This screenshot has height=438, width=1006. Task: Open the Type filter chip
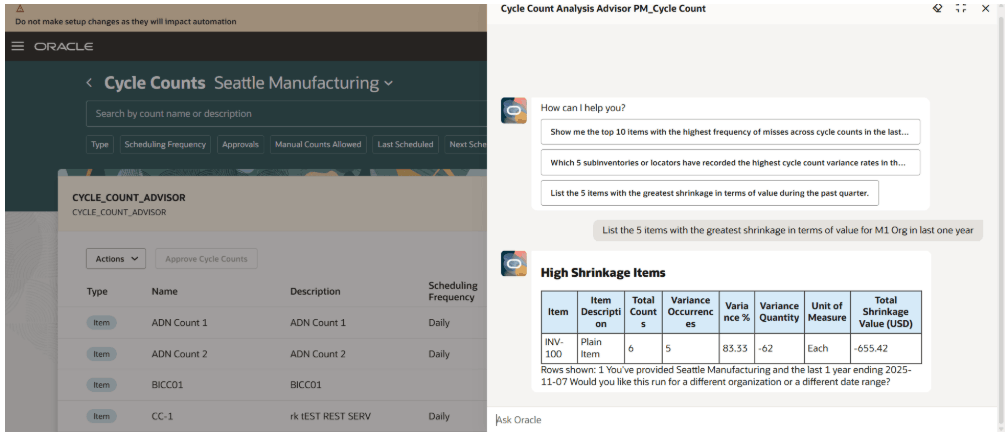100,144
